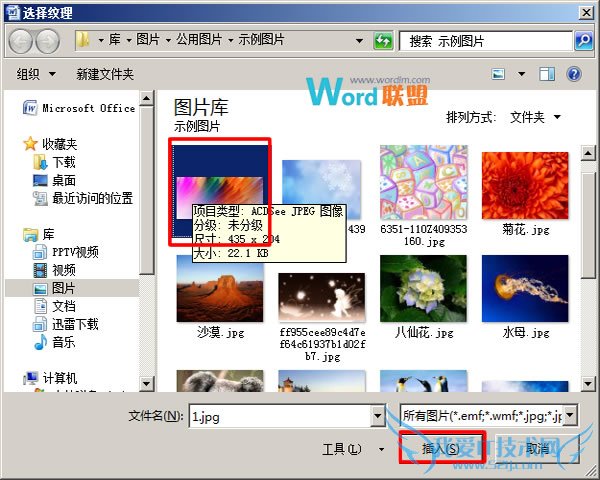Select the 6351-110Z409353160.jpg blocks thumbnail

pyautogui.click(x=424, y=182)
